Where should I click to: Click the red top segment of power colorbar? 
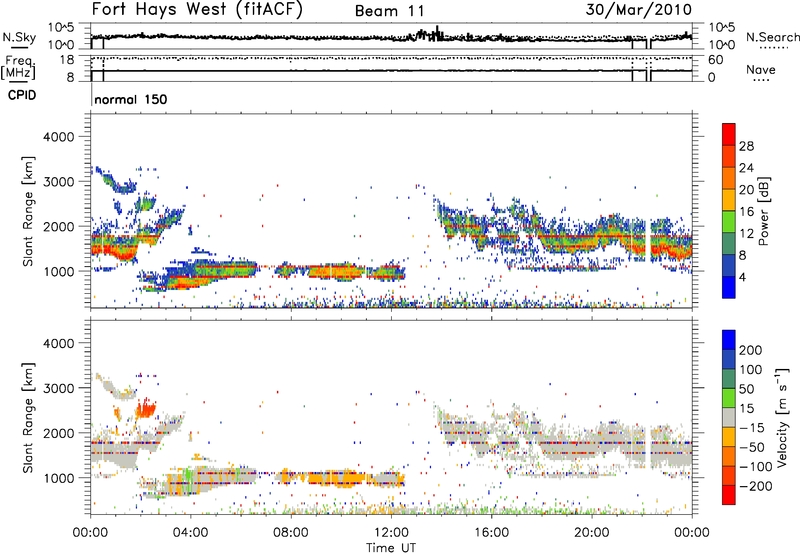729,134
